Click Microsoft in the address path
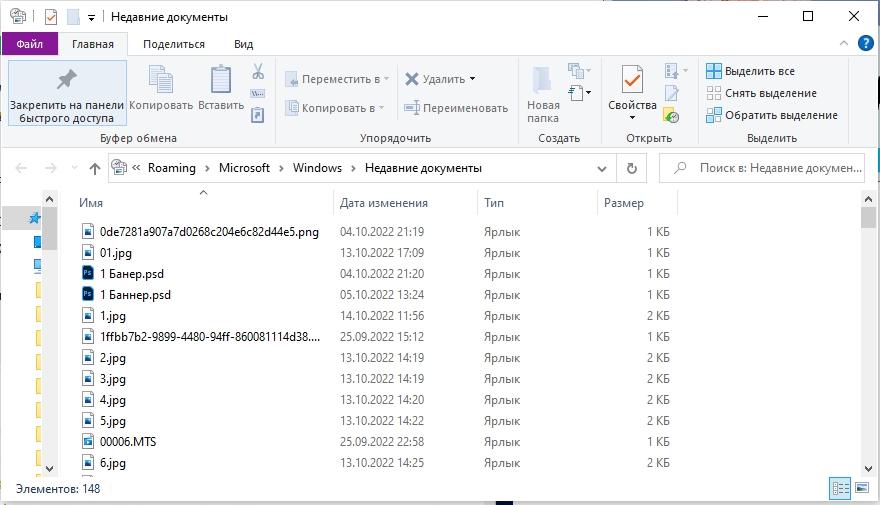Viewport: 880px width, 505px height. point(244,168)
